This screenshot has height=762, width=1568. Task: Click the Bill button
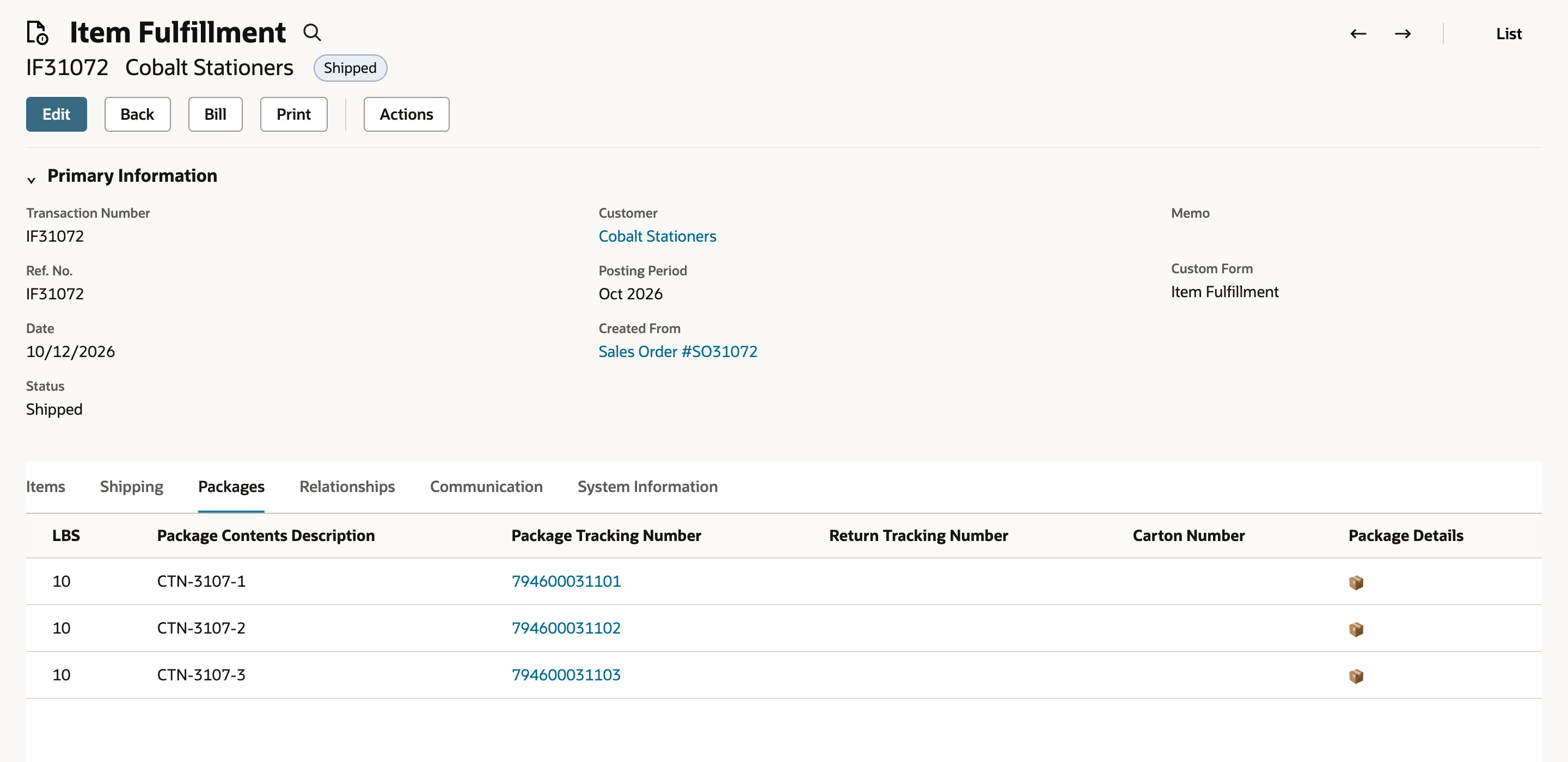(x=216, y=114)
